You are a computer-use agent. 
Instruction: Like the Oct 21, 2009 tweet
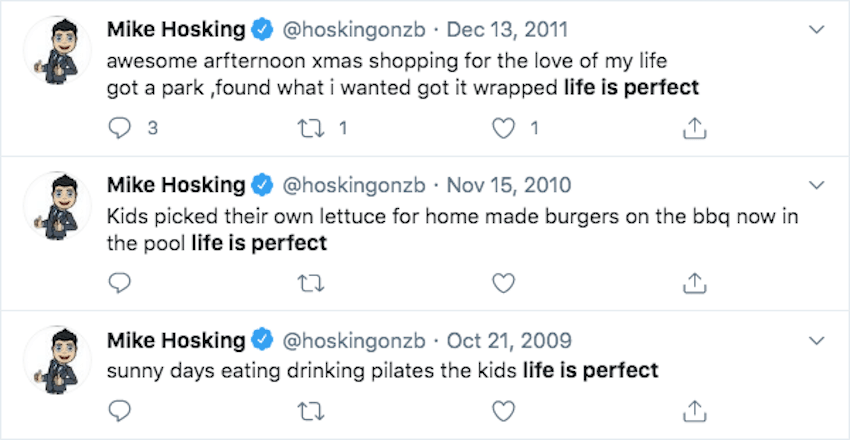(504, 410)
